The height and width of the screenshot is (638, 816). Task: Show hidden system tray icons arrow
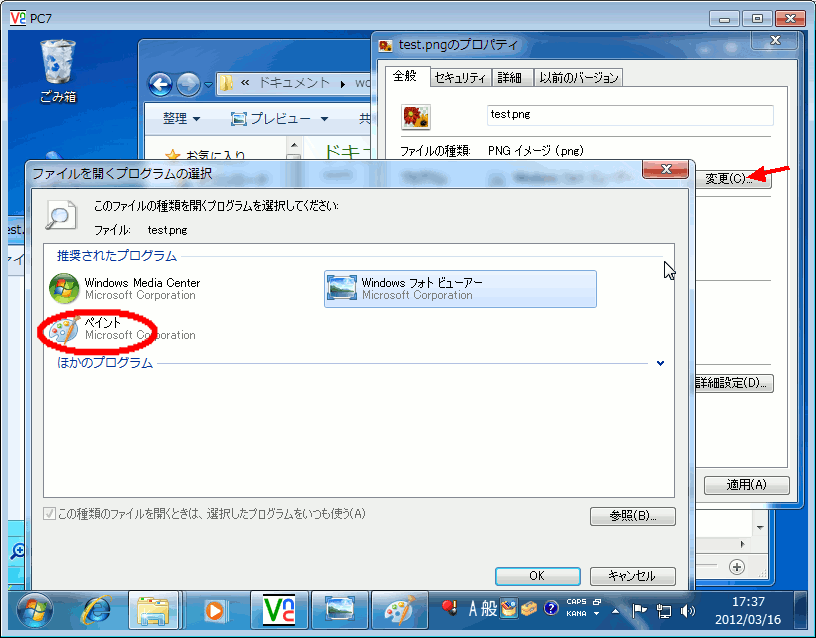coord(616,610)
